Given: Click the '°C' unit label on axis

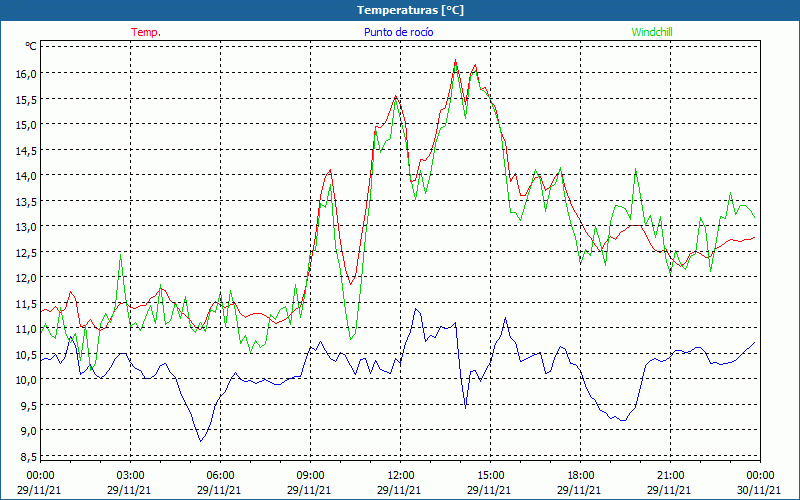Looking at the screenshot, I should click(31, 46).
